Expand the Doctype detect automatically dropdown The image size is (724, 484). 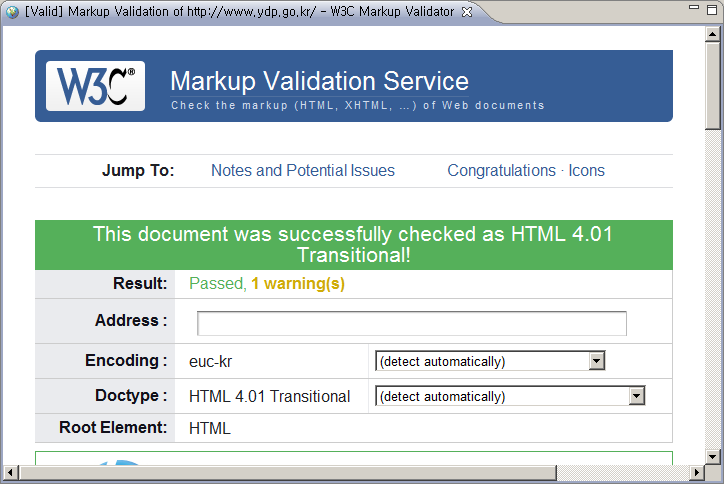(636, 396)
